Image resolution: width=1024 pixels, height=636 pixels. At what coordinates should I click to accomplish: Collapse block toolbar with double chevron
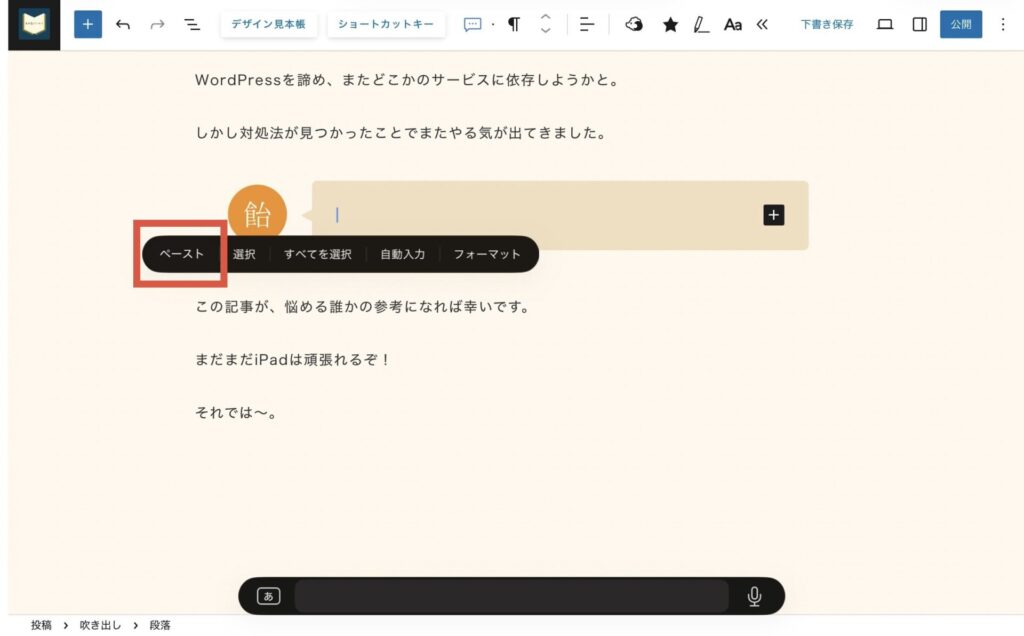[x=762, y=24]
